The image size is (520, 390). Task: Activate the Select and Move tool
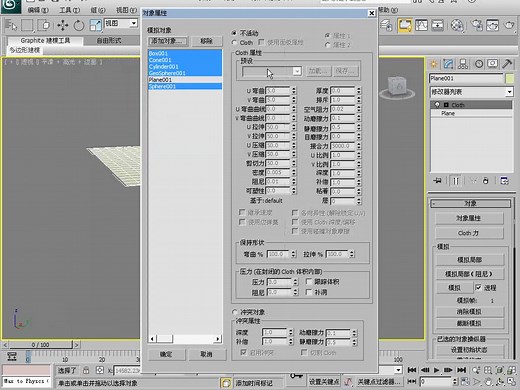click(62, 25)
